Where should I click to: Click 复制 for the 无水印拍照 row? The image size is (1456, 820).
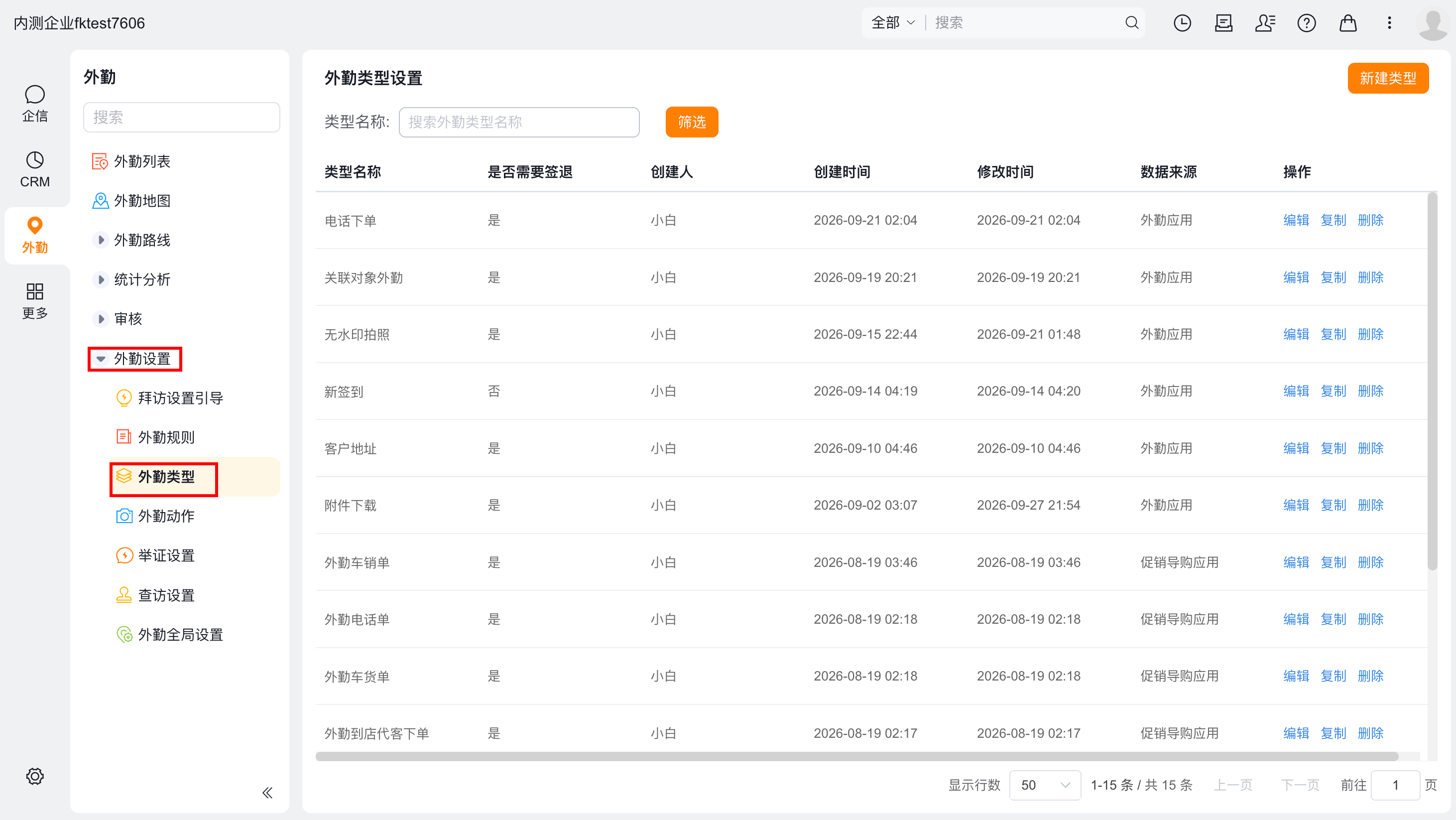point(1334,334)
